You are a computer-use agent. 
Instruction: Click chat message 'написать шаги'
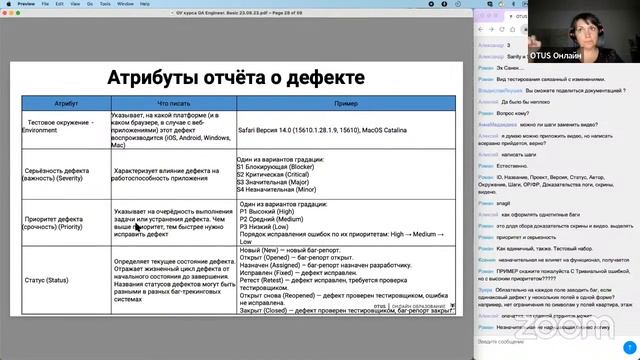(519, 155)
